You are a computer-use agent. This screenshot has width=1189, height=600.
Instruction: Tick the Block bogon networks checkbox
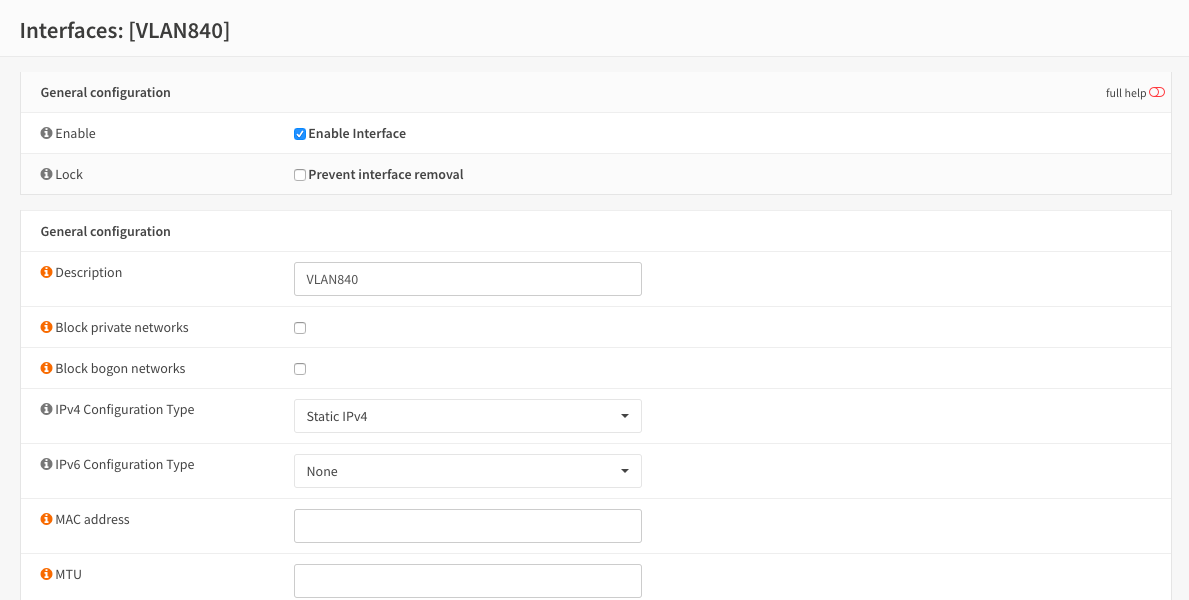pyautogui.click(x=300, y=369)
